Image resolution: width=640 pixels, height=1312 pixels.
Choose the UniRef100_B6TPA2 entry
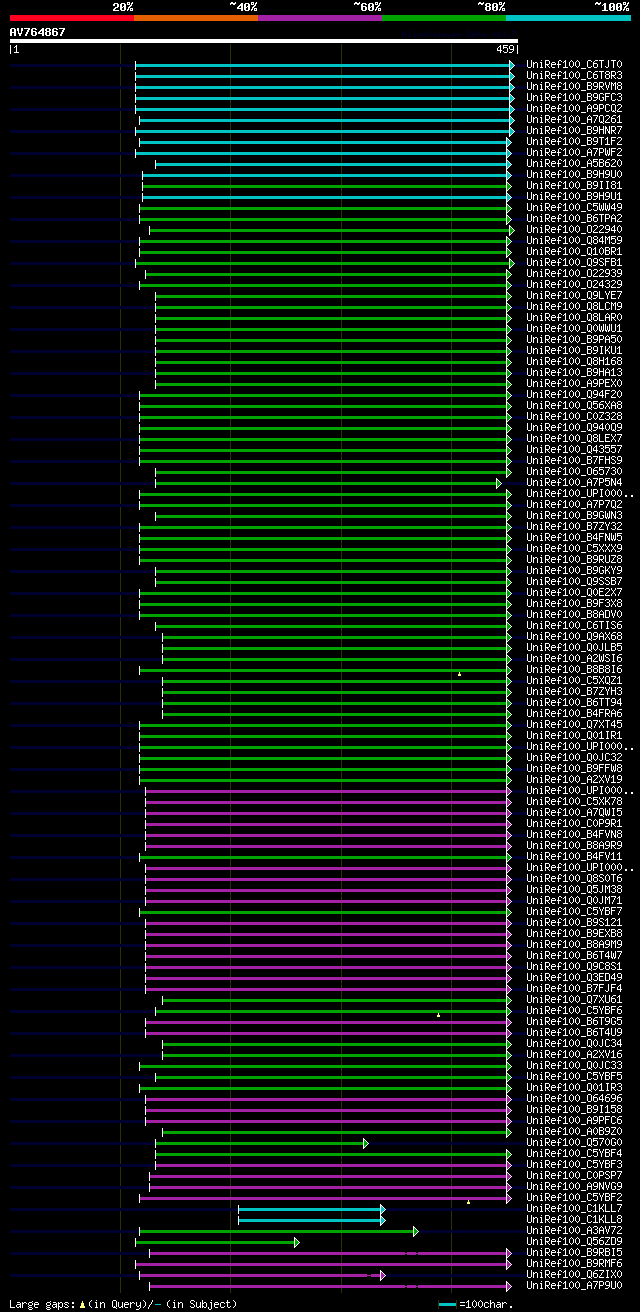[574, 219]
